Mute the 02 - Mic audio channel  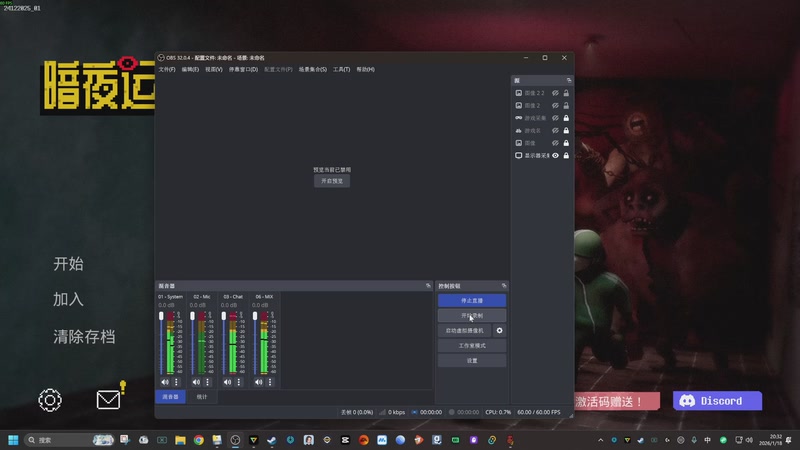click(x=196, y=382)
